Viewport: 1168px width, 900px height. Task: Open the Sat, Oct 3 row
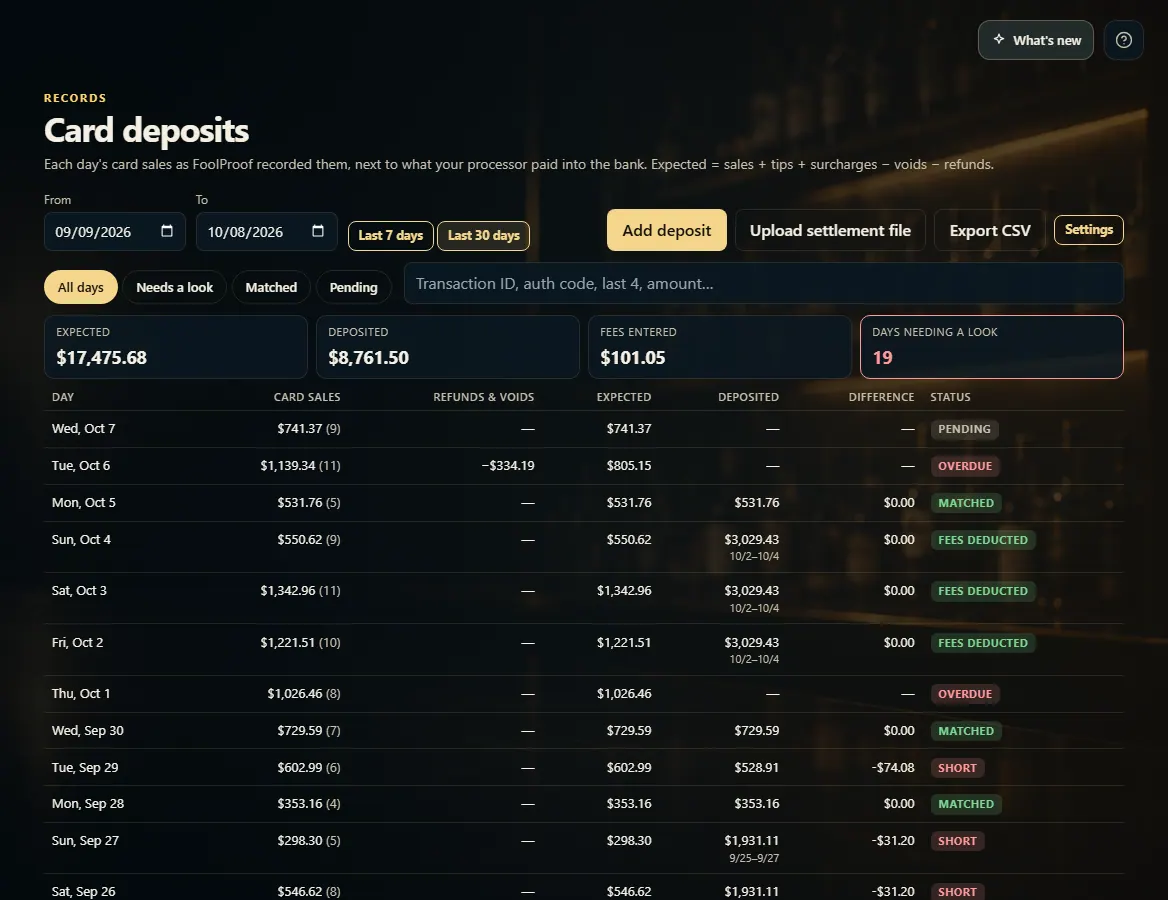583,598
